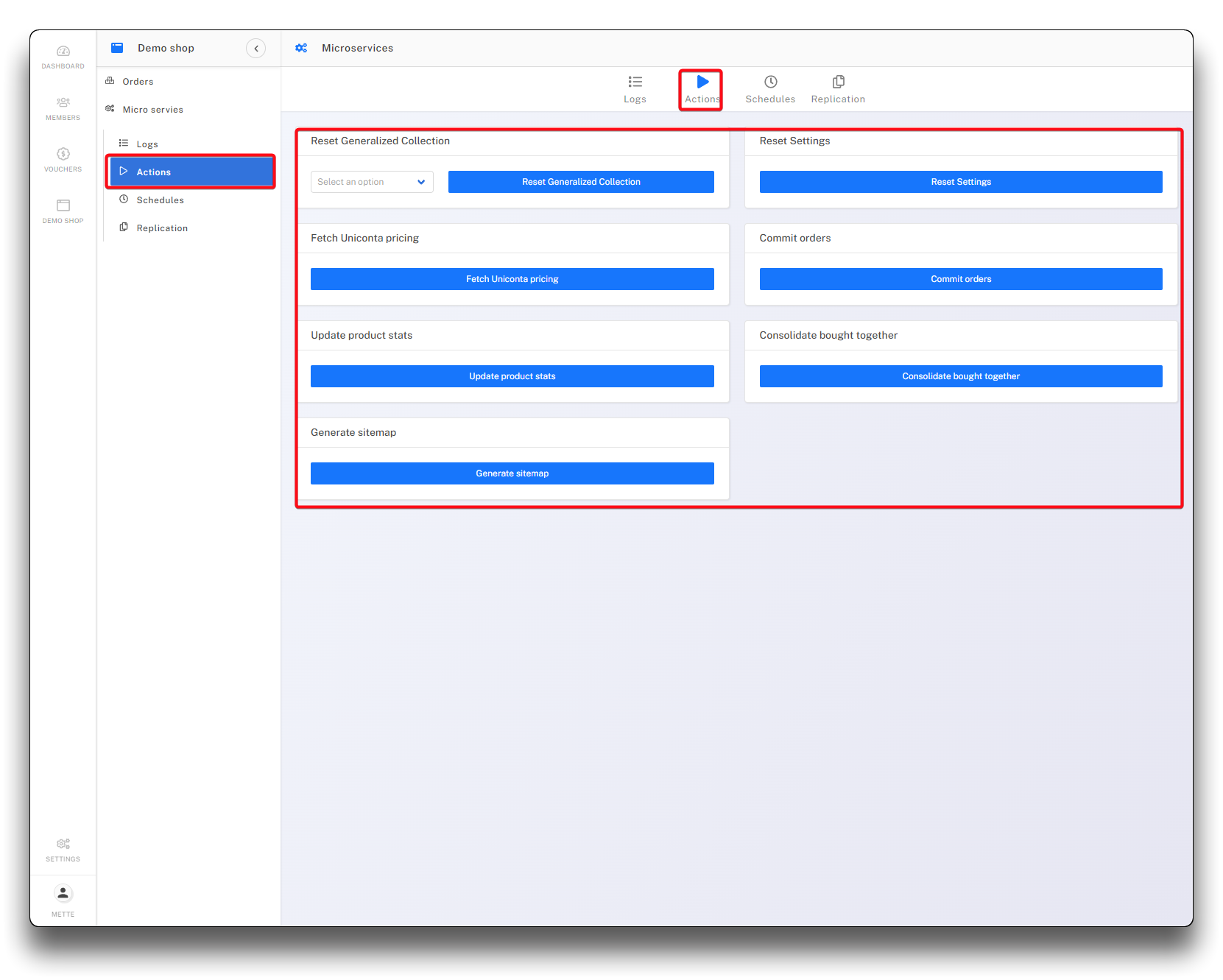Switch to the Schedules tab
The height and width of the screenshot is (980, 1223).
[x=770, y=89]
